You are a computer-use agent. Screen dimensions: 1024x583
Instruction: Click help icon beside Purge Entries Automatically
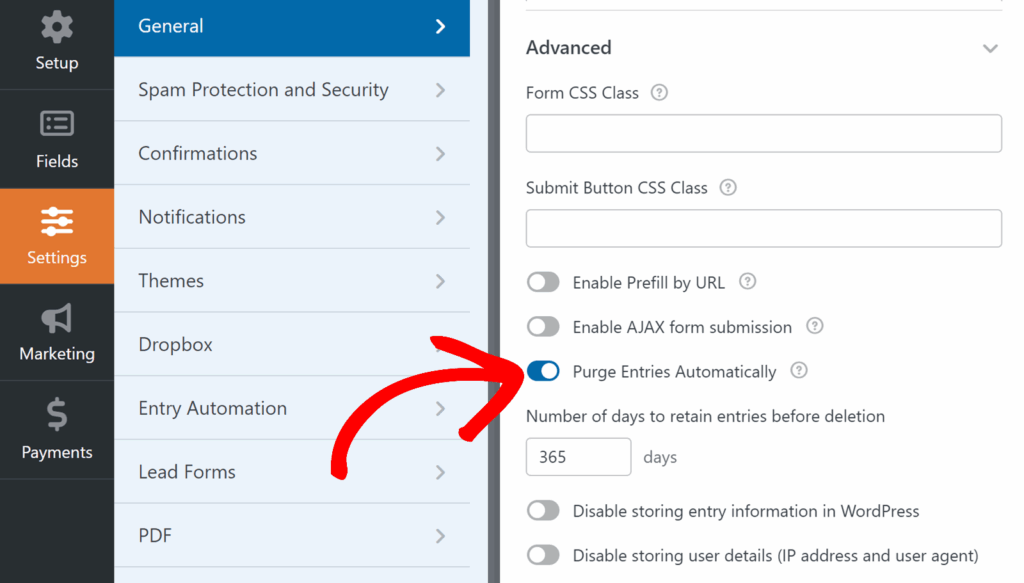(x=798, y=371)
